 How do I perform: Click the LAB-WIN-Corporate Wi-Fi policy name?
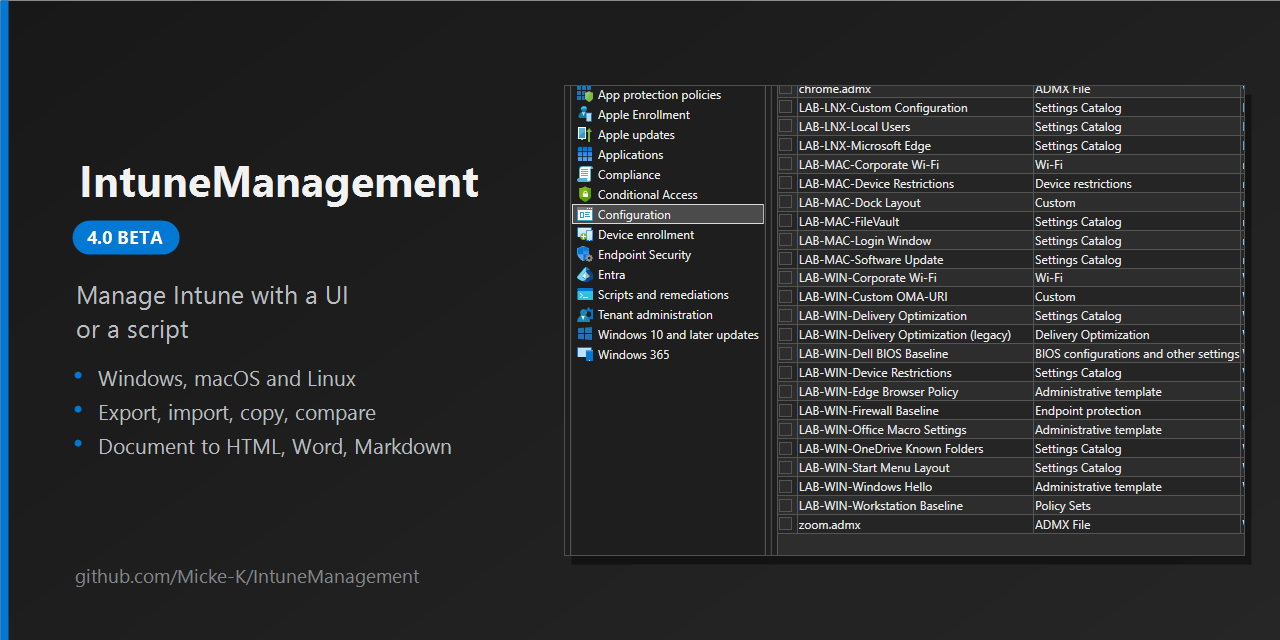868,278
